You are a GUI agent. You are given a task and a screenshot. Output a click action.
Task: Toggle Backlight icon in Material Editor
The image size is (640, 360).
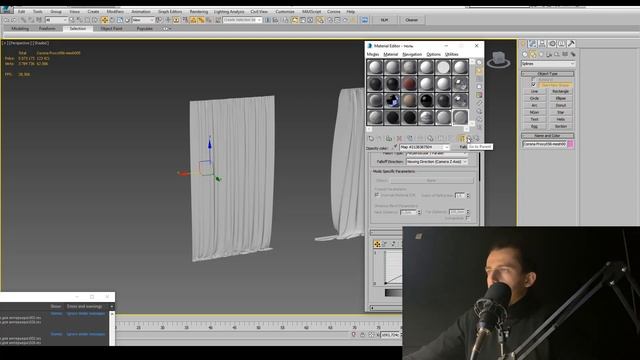(x=479, y=71)
